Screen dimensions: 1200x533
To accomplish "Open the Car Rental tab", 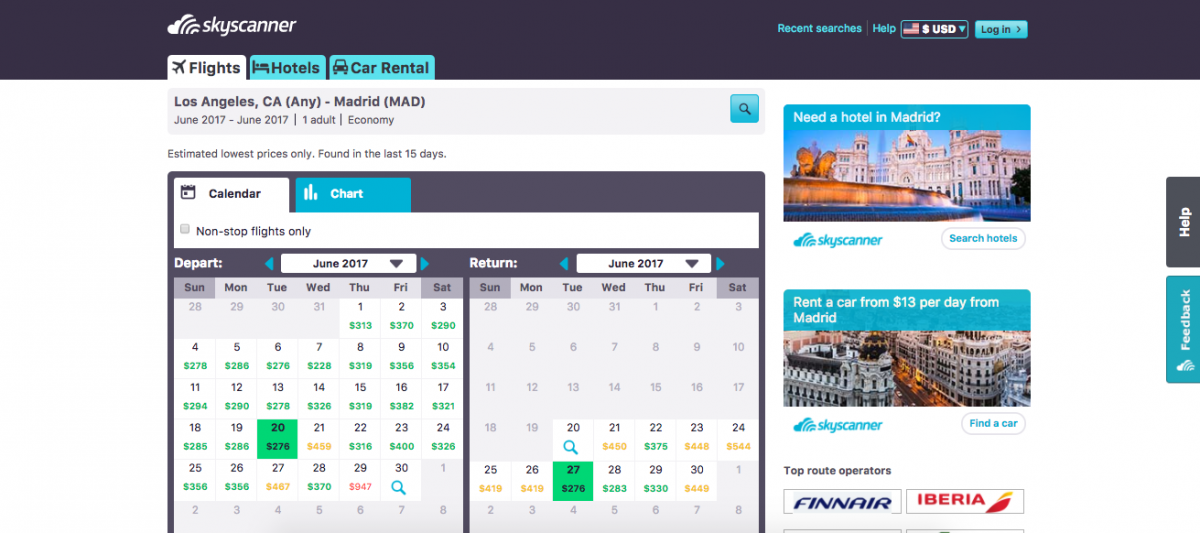I will click(x=381, y=68).
